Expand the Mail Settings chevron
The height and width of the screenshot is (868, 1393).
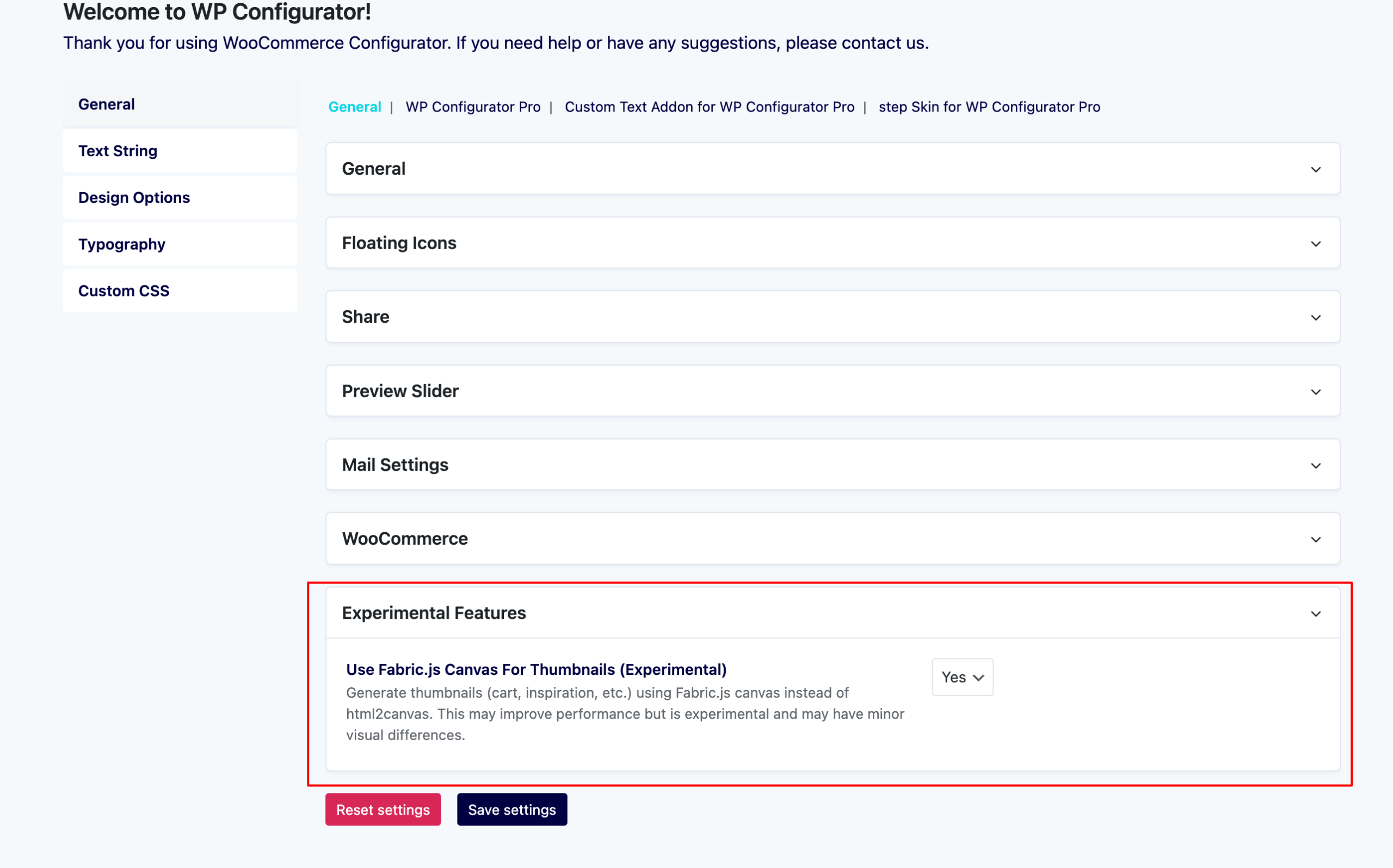pyautogui.click(x=1316, y=466)
